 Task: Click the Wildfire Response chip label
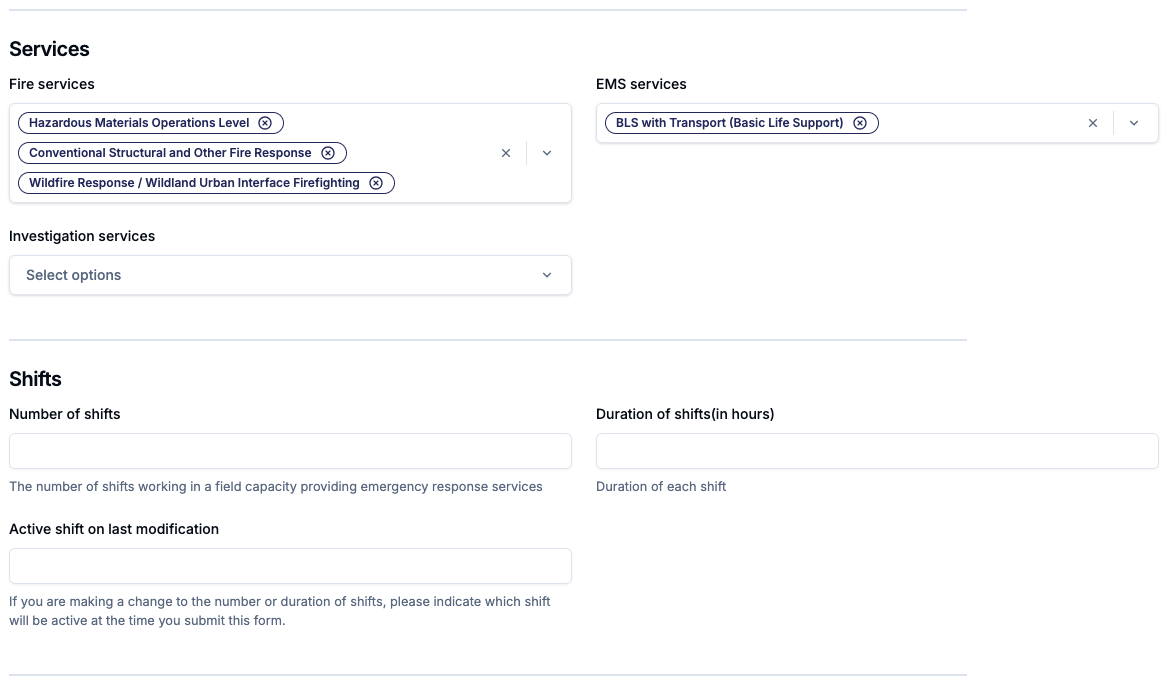coord(194,183)
